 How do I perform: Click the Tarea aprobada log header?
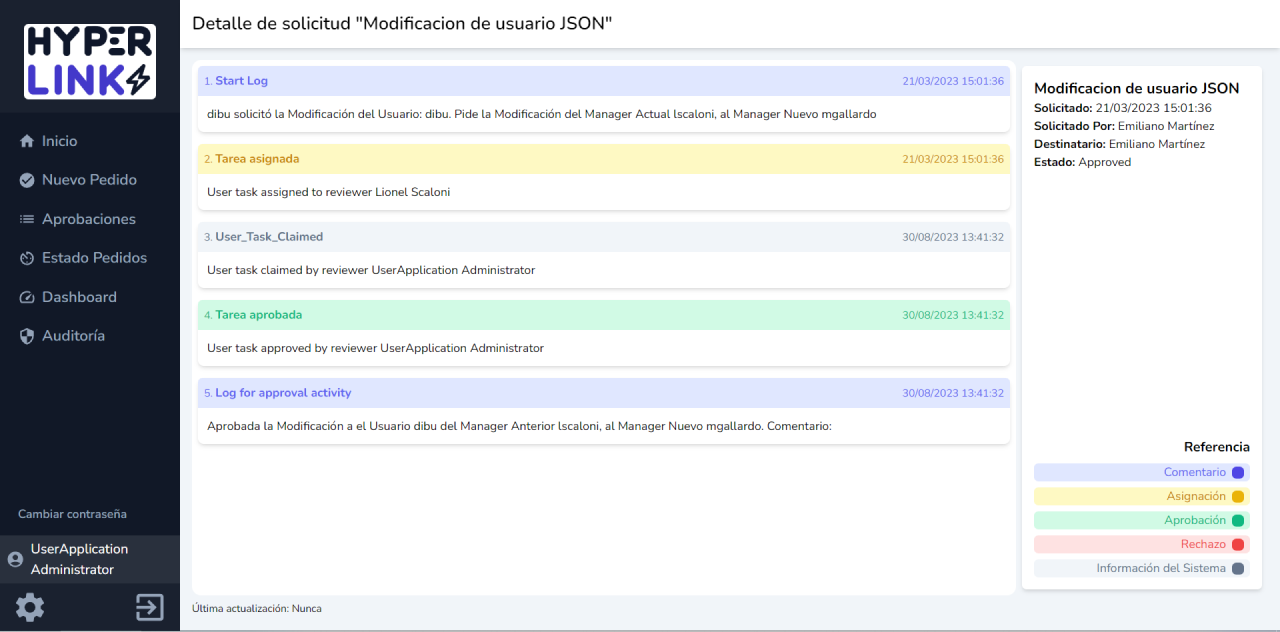click(603, 315)
